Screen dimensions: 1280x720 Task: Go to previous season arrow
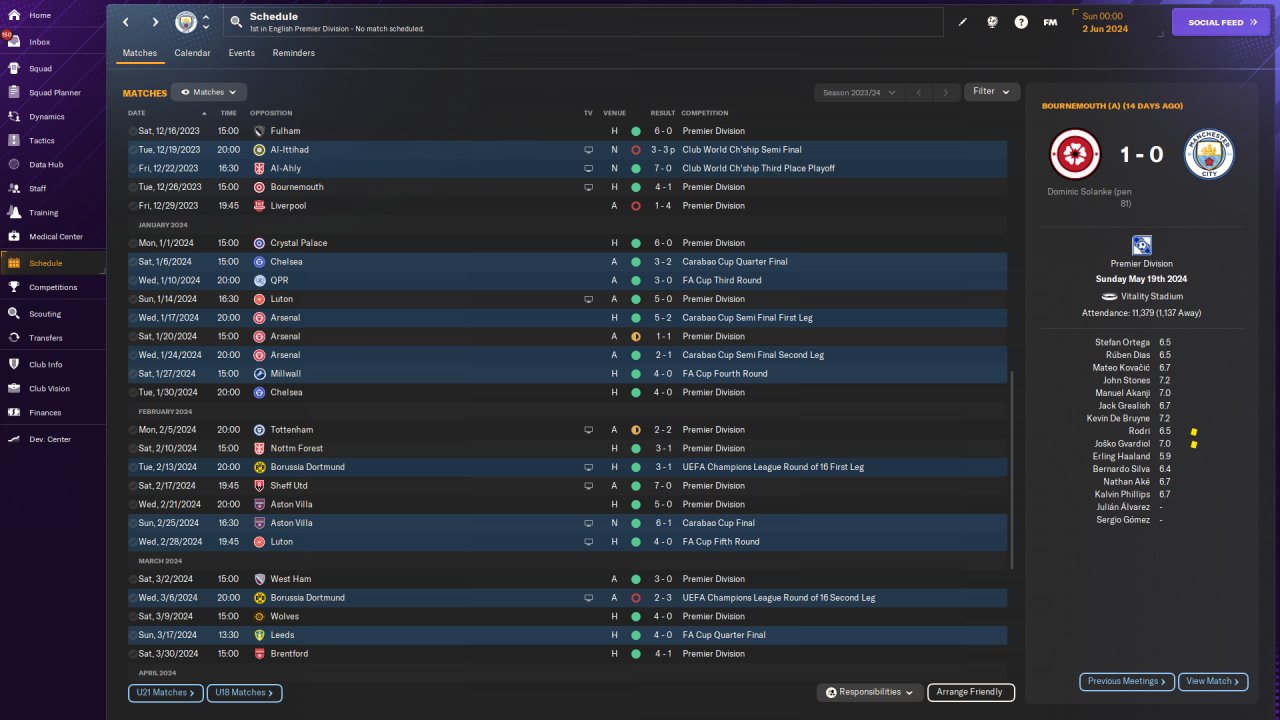[919, 92]
